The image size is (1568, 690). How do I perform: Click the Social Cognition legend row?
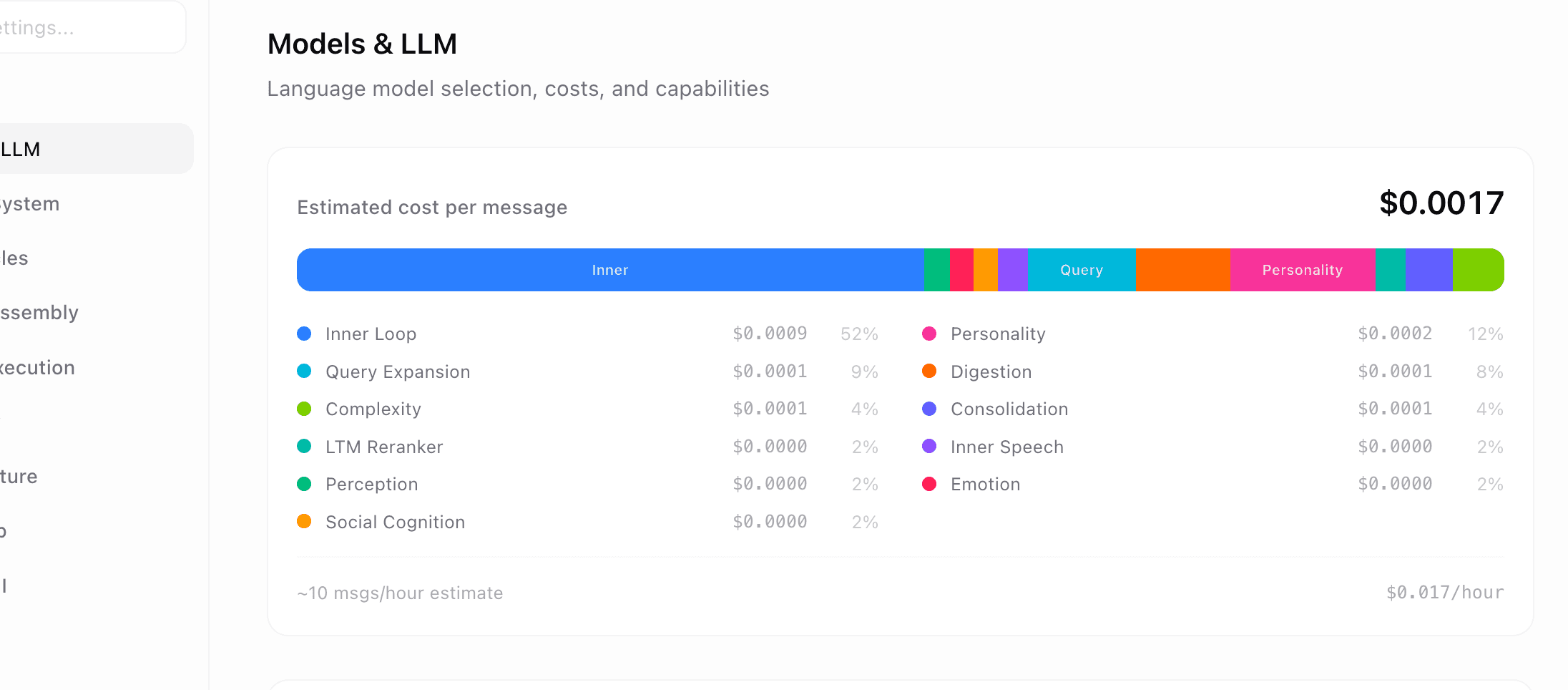(x=587, y=522)
